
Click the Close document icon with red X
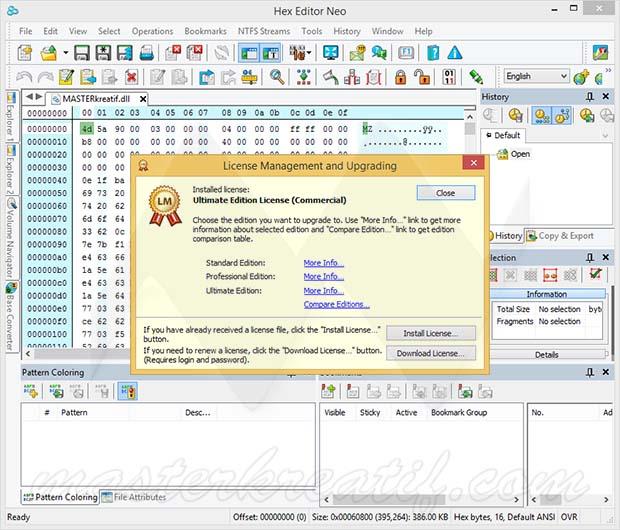click(x=173, y=53)
